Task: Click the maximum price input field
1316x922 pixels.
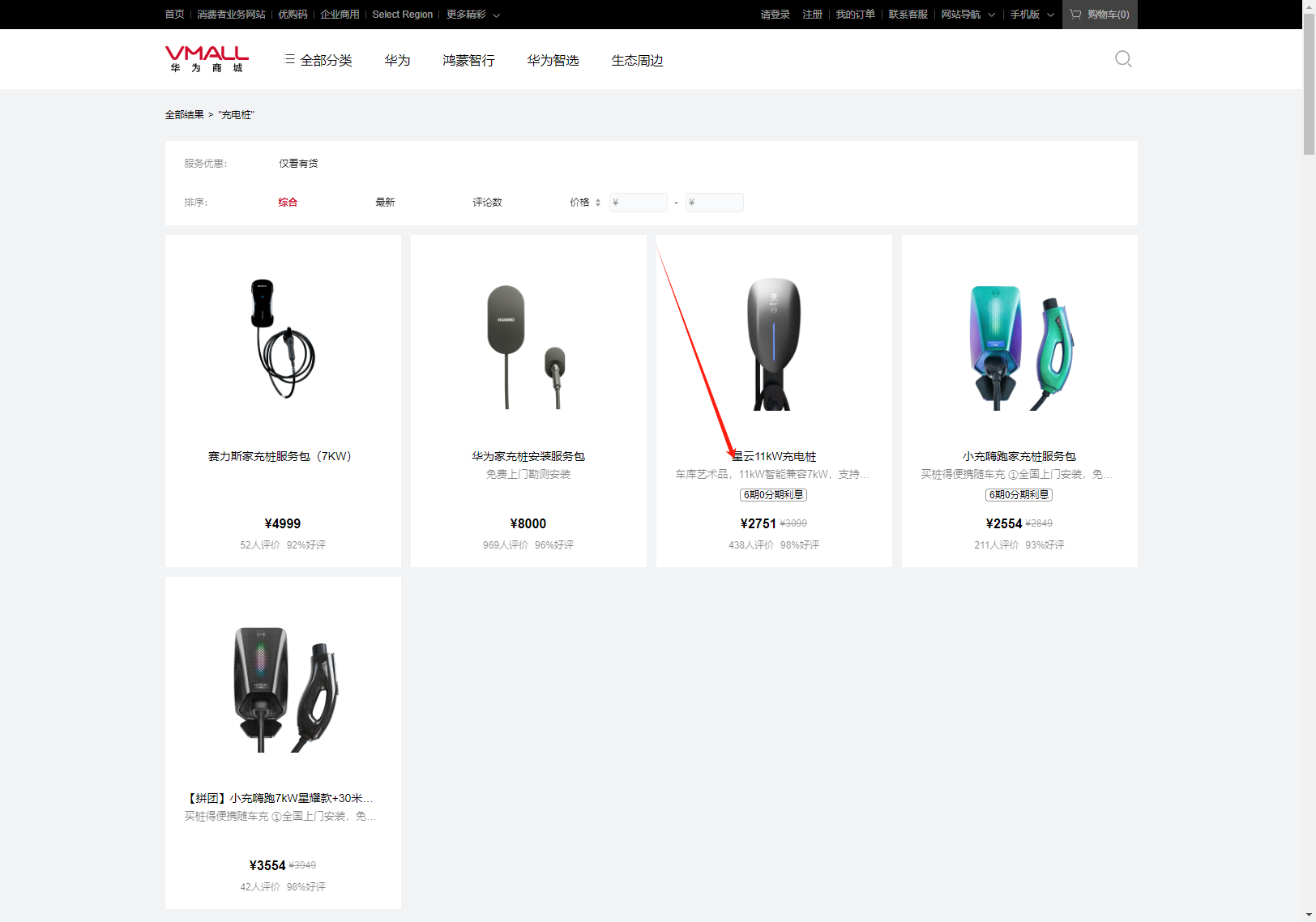Action: click(715, 203)
